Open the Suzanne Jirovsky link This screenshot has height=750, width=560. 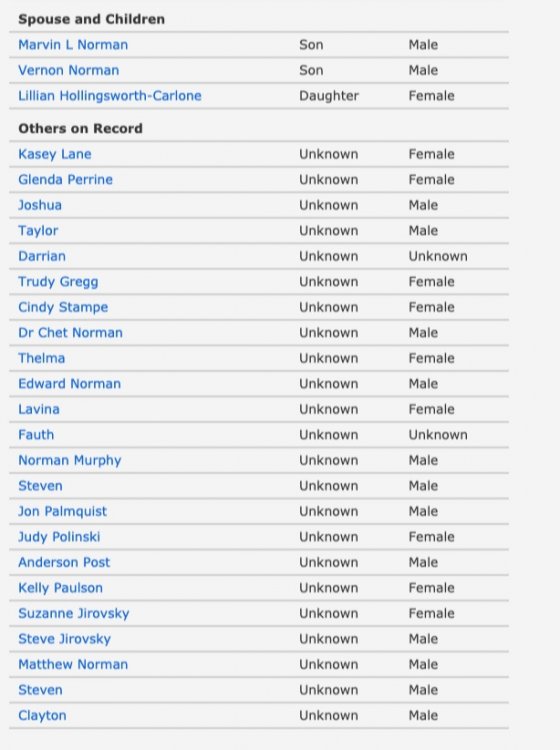74,613
